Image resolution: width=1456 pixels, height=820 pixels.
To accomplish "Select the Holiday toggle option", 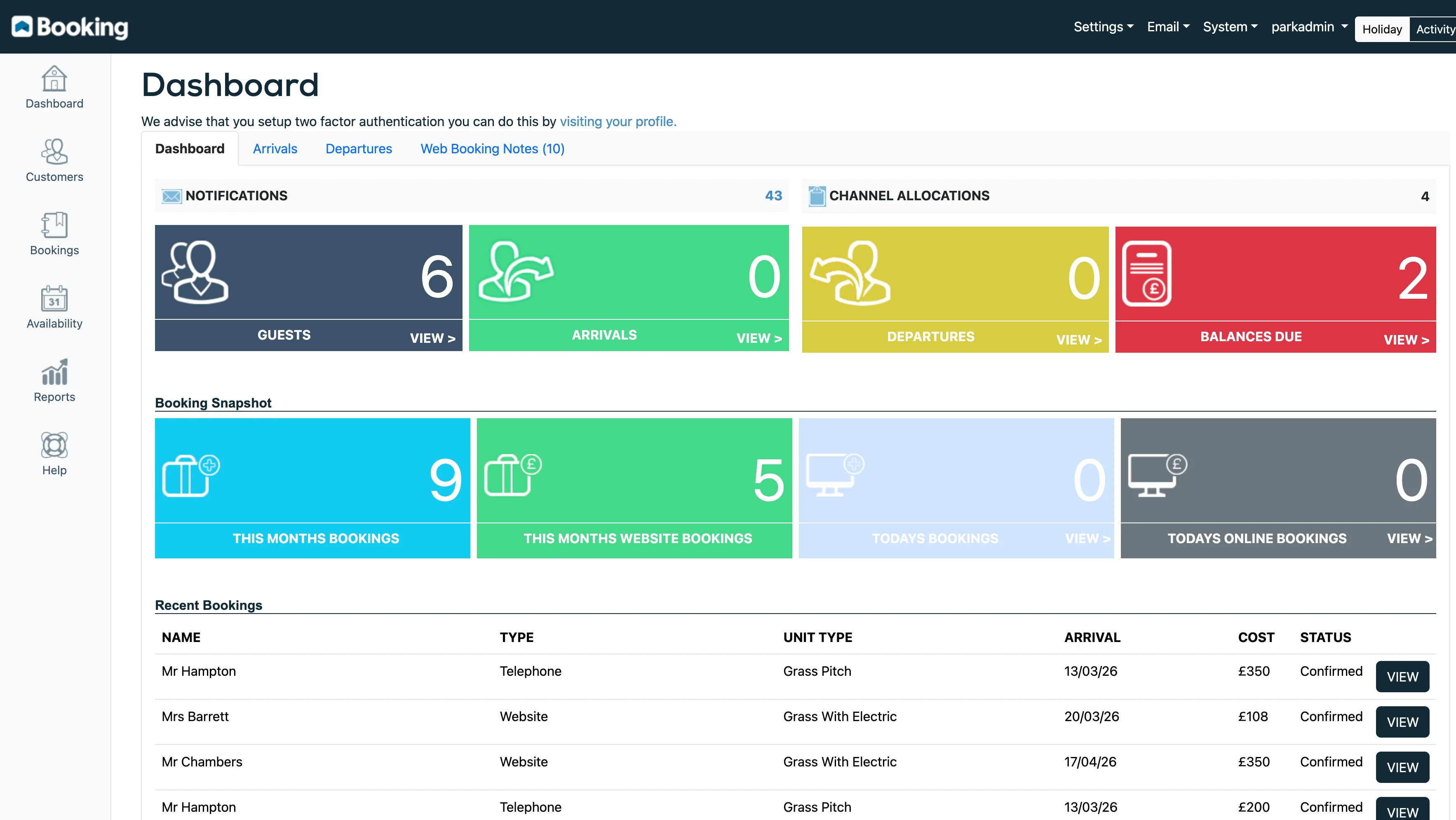I will click(1382, 29).
